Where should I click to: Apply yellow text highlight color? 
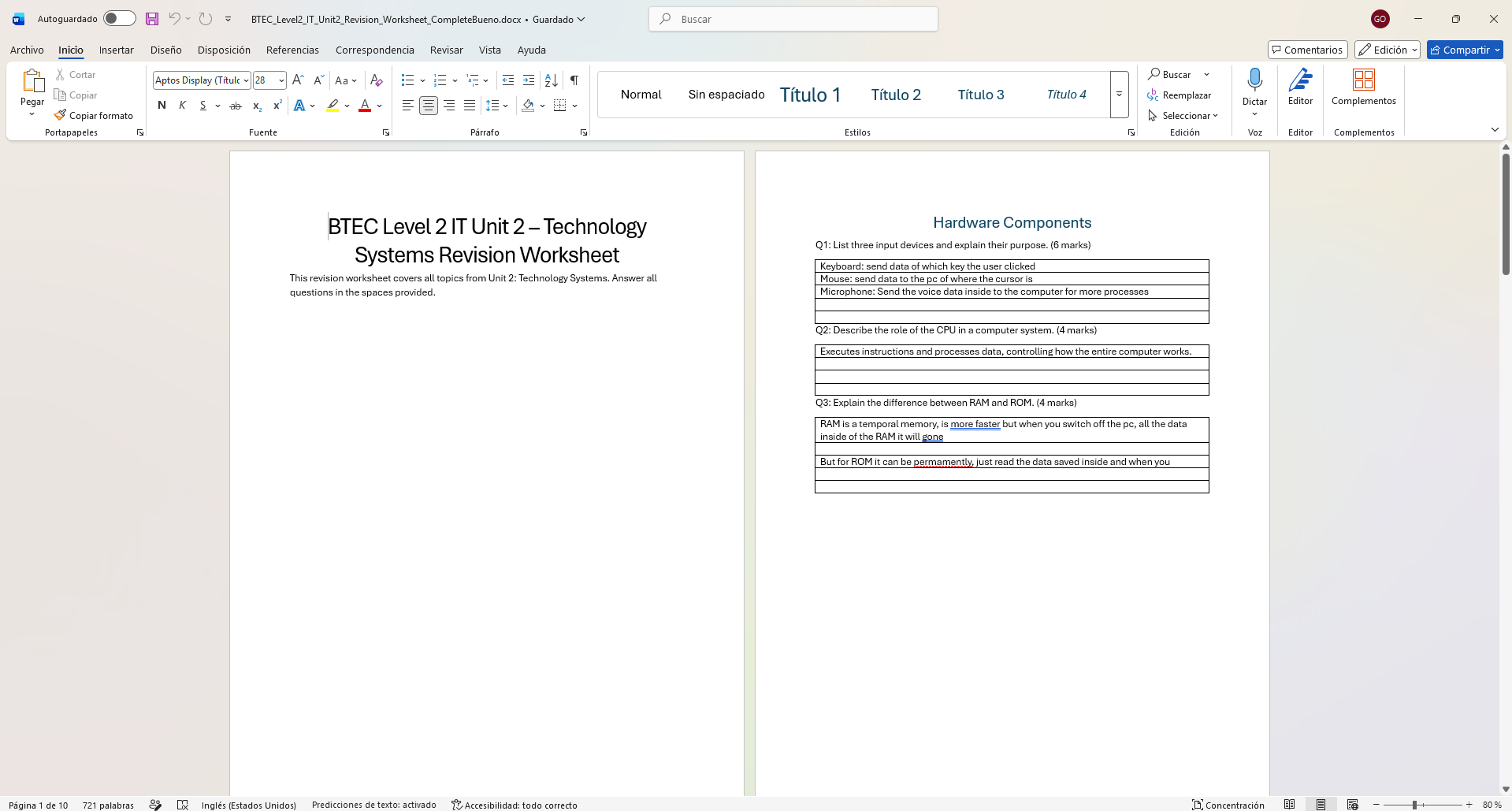click(x=332, y=105)
